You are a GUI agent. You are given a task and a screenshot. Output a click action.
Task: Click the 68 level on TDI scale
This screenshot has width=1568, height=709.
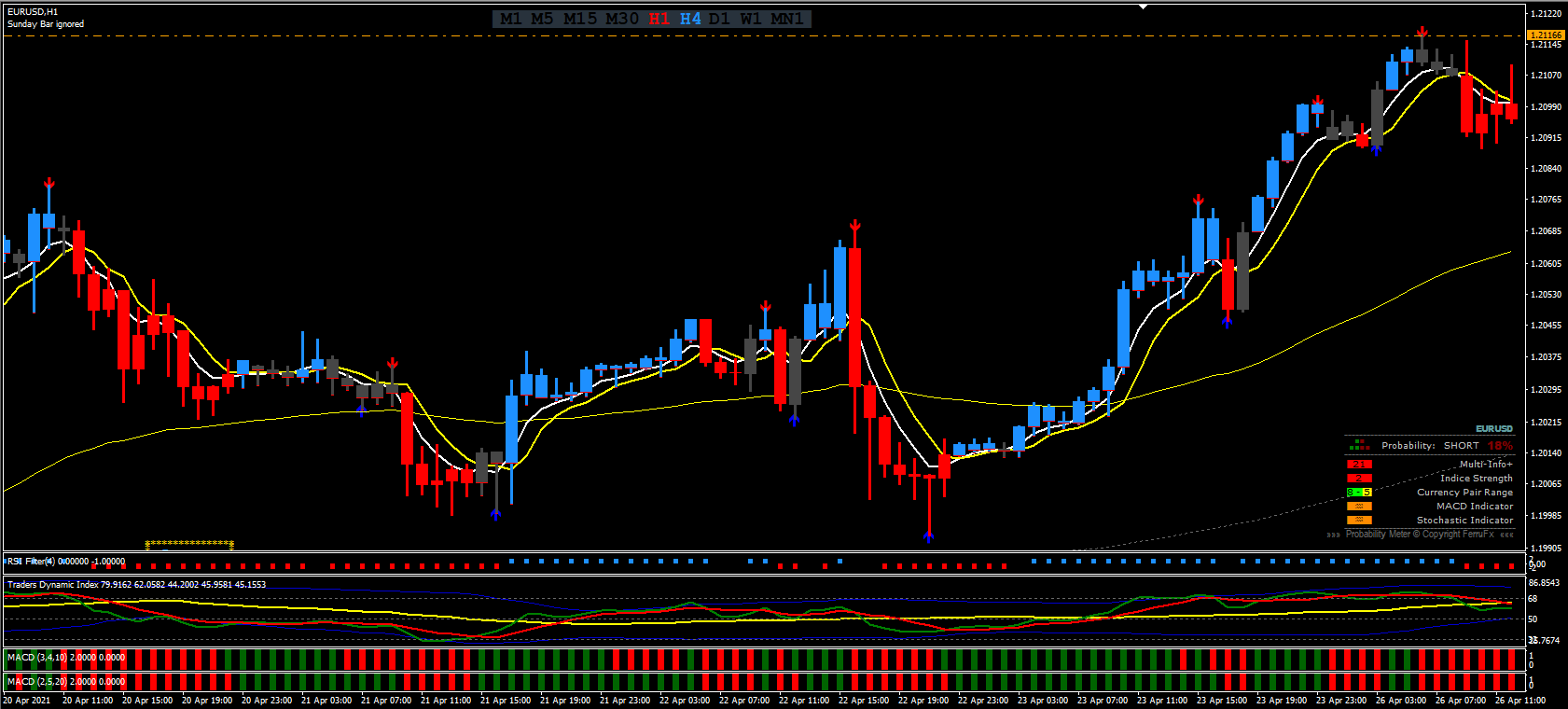point(1533,599)
